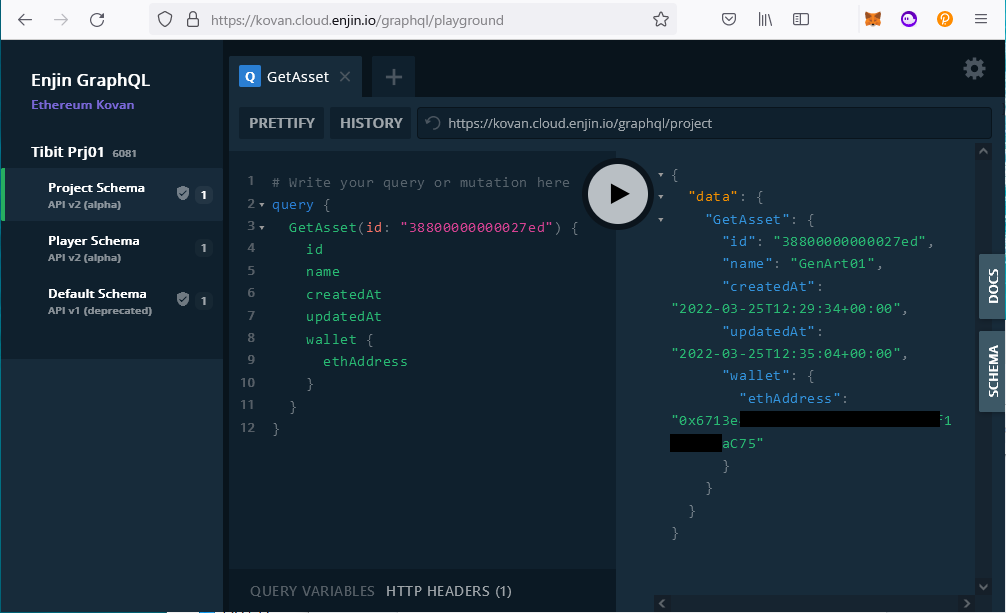Close the GetAsset tab
Image resolution: width=1006 pixels, height=613 pixels.
point(345,77)
